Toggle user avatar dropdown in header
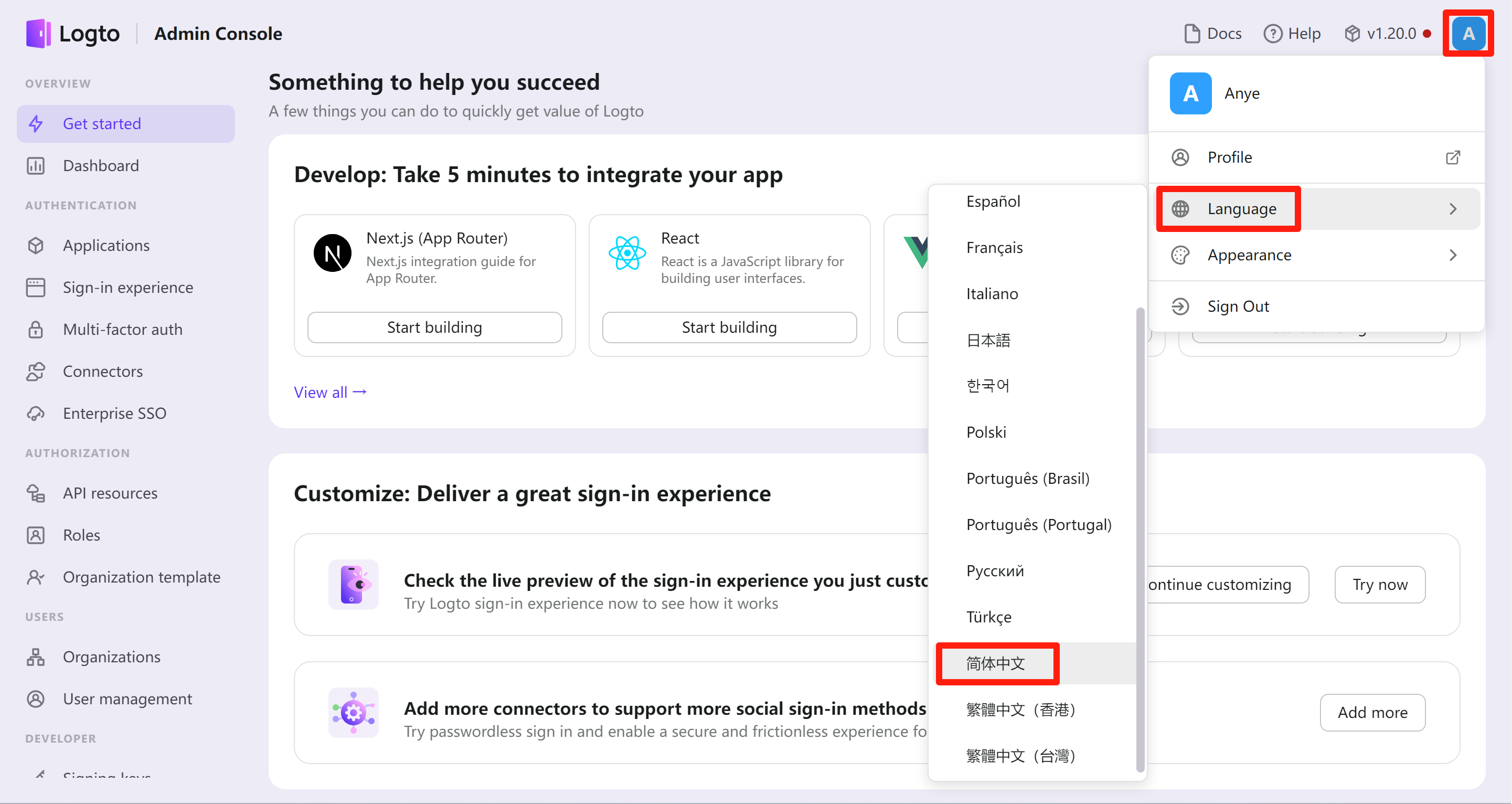This screenshot has height=804, width=1512. [x=1467, y=34]
